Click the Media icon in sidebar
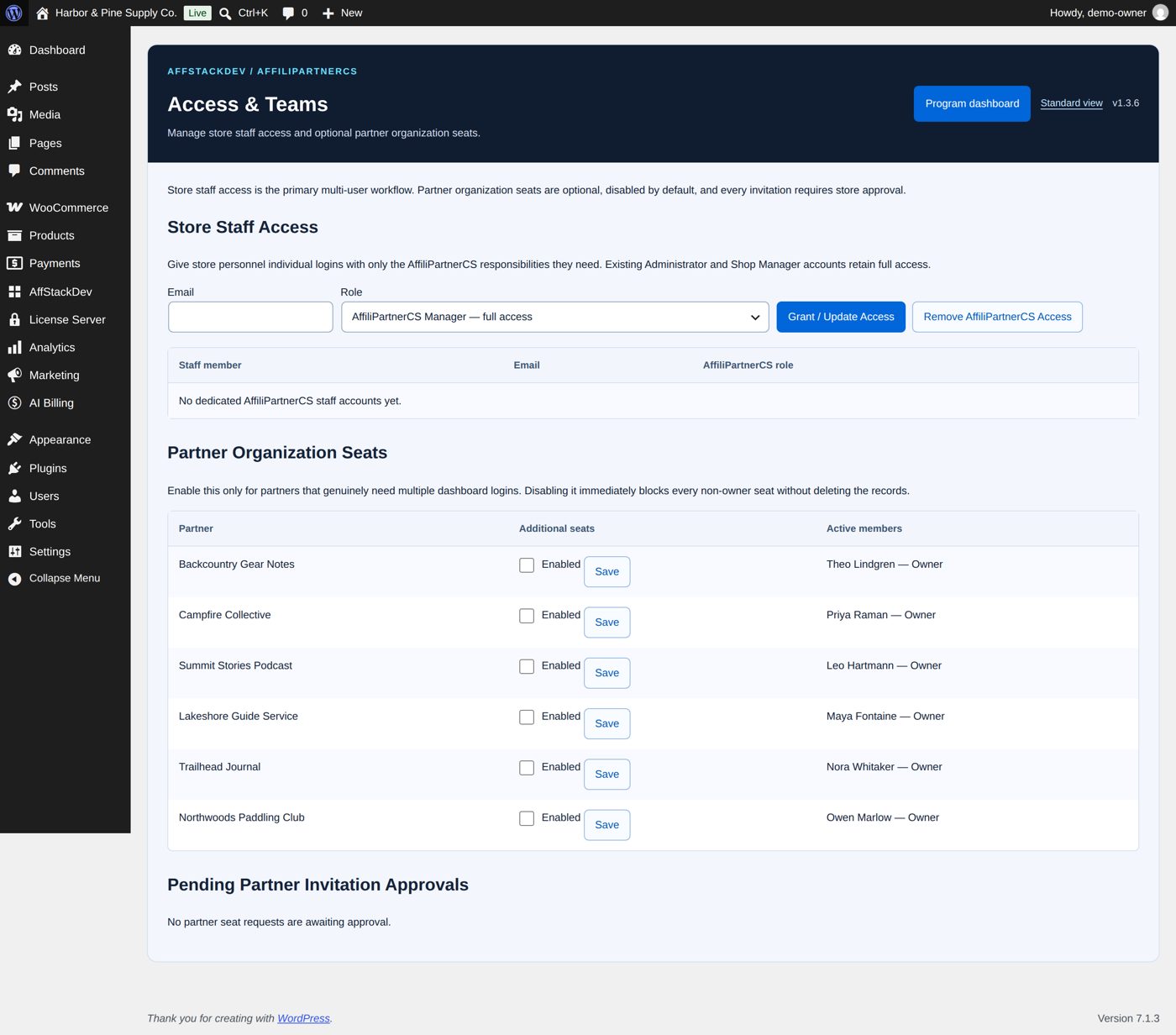Image resolution: width=1176 pixels, height=1035 pixels. tap(14, 114)
